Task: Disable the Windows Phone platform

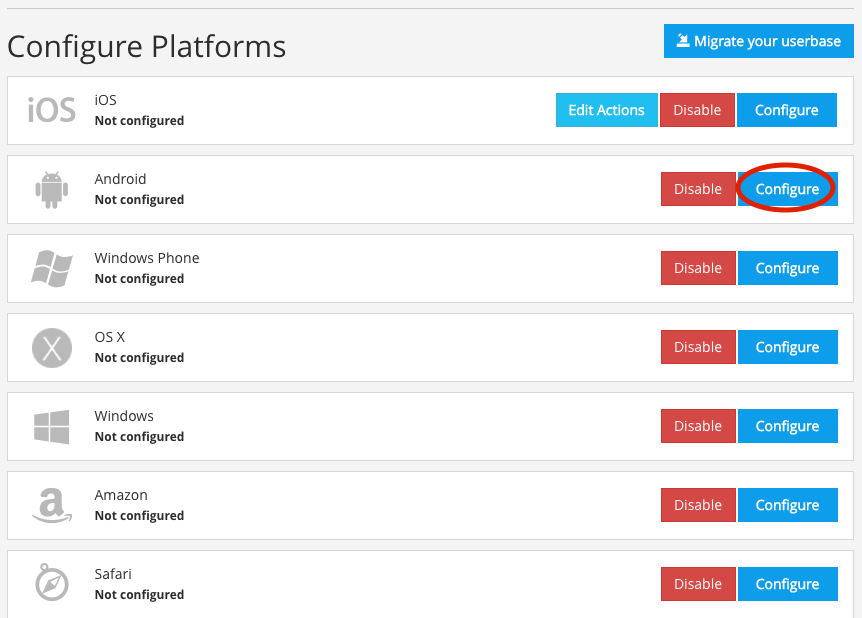Action: point(698,268)
